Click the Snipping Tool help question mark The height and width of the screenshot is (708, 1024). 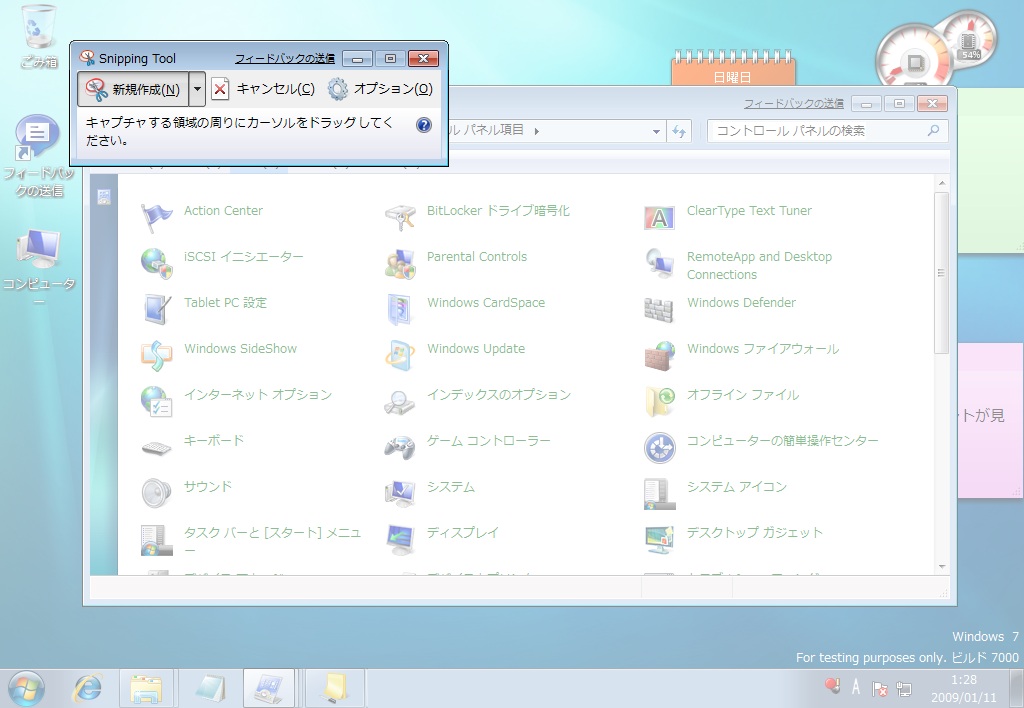pyautogui.click(x=424, y=125)
